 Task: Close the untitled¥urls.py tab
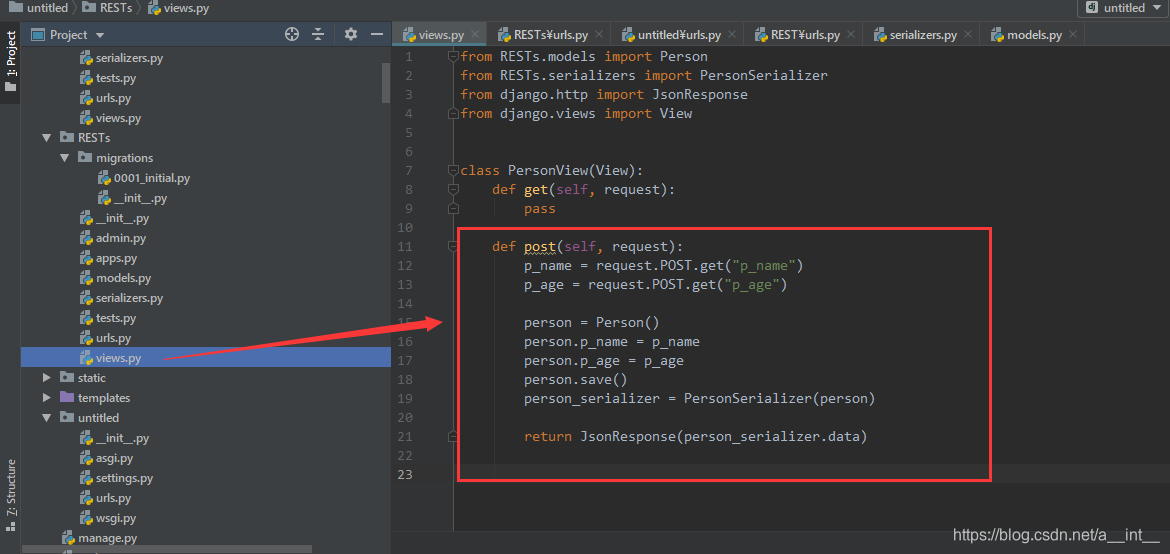(732, 34)
